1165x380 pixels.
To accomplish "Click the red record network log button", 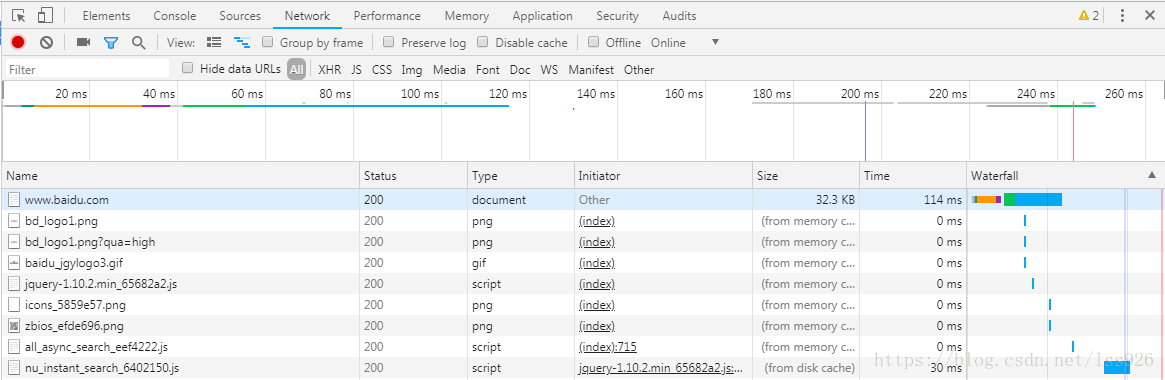I will click(19, 42).
